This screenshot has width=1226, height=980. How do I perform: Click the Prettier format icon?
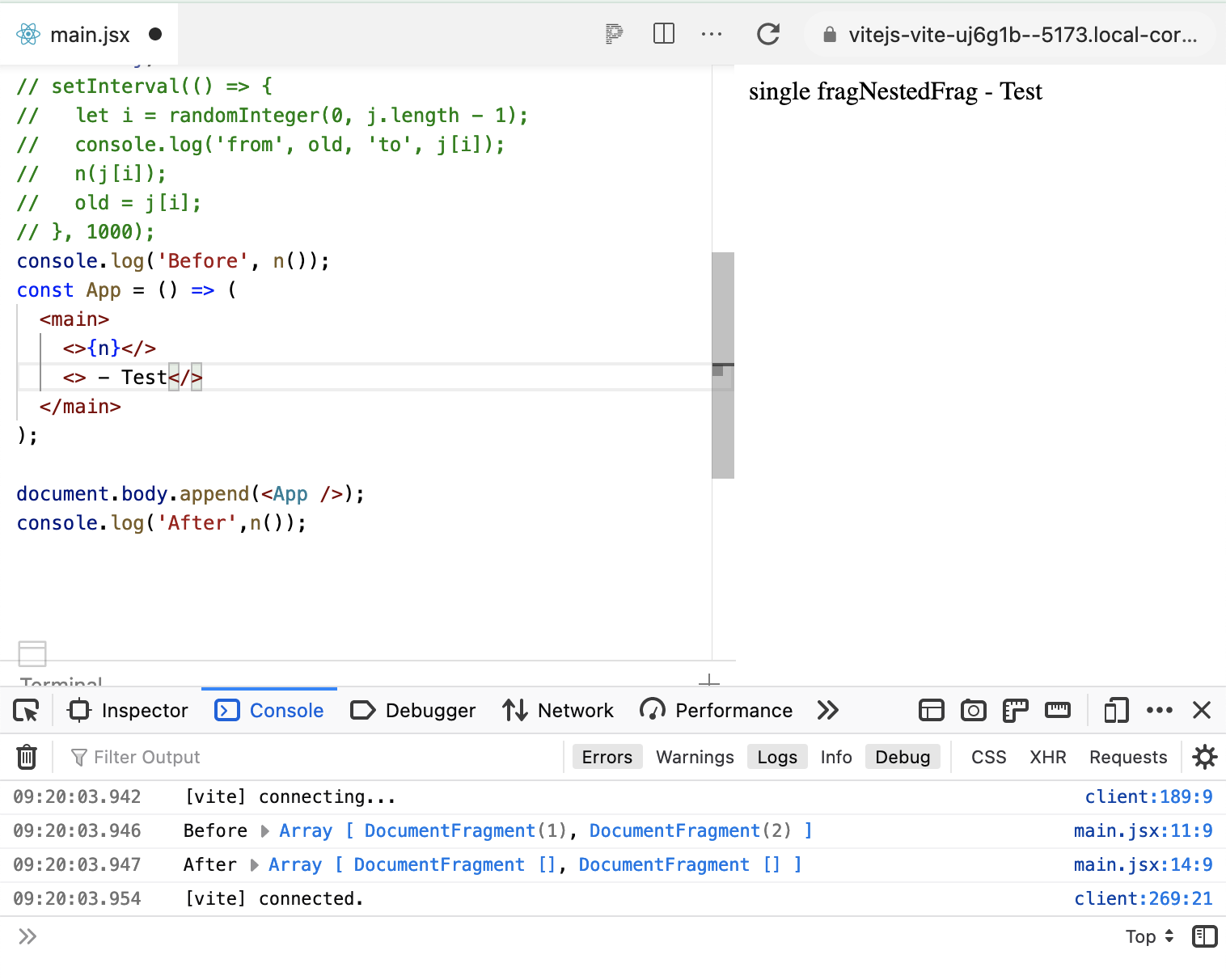pyautogui.click(x=615, y=34)
